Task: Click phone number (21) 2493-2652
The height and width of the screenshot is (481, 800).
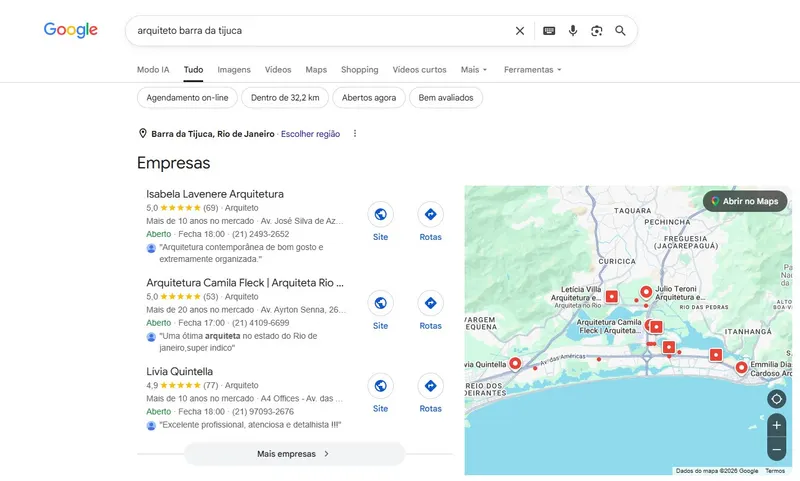Action: (260, 234)
